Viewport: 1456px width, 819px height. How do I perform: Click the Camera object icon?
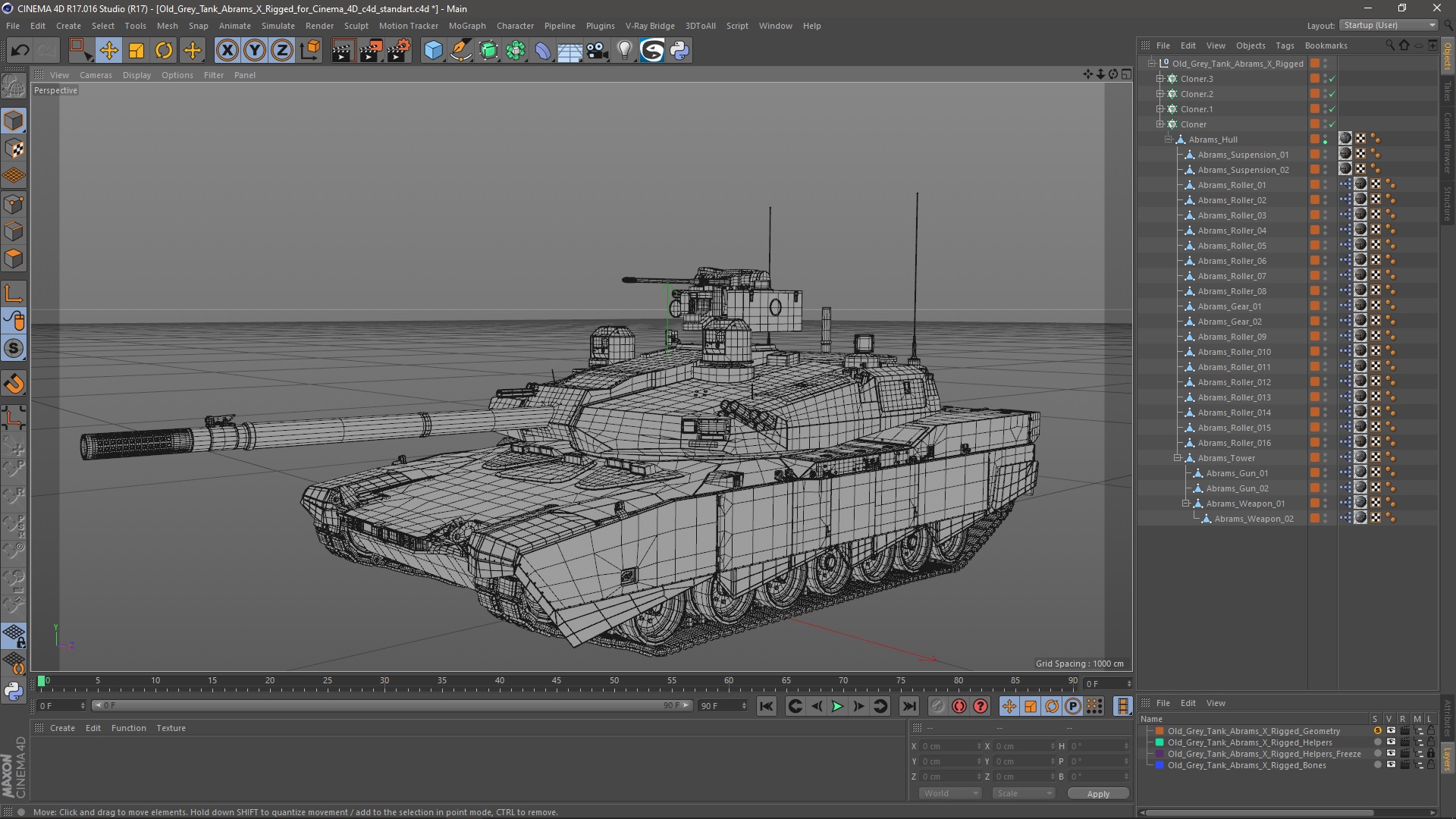(x=598, y=51)
